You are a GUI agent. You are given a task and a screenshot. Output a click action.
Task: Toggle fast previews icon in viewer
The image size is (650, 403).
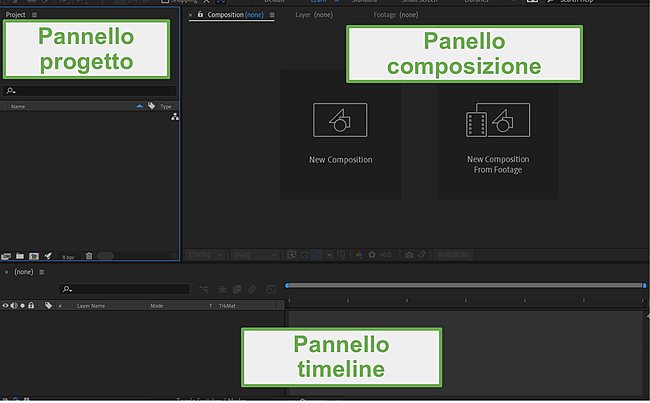tap(292, 255)
